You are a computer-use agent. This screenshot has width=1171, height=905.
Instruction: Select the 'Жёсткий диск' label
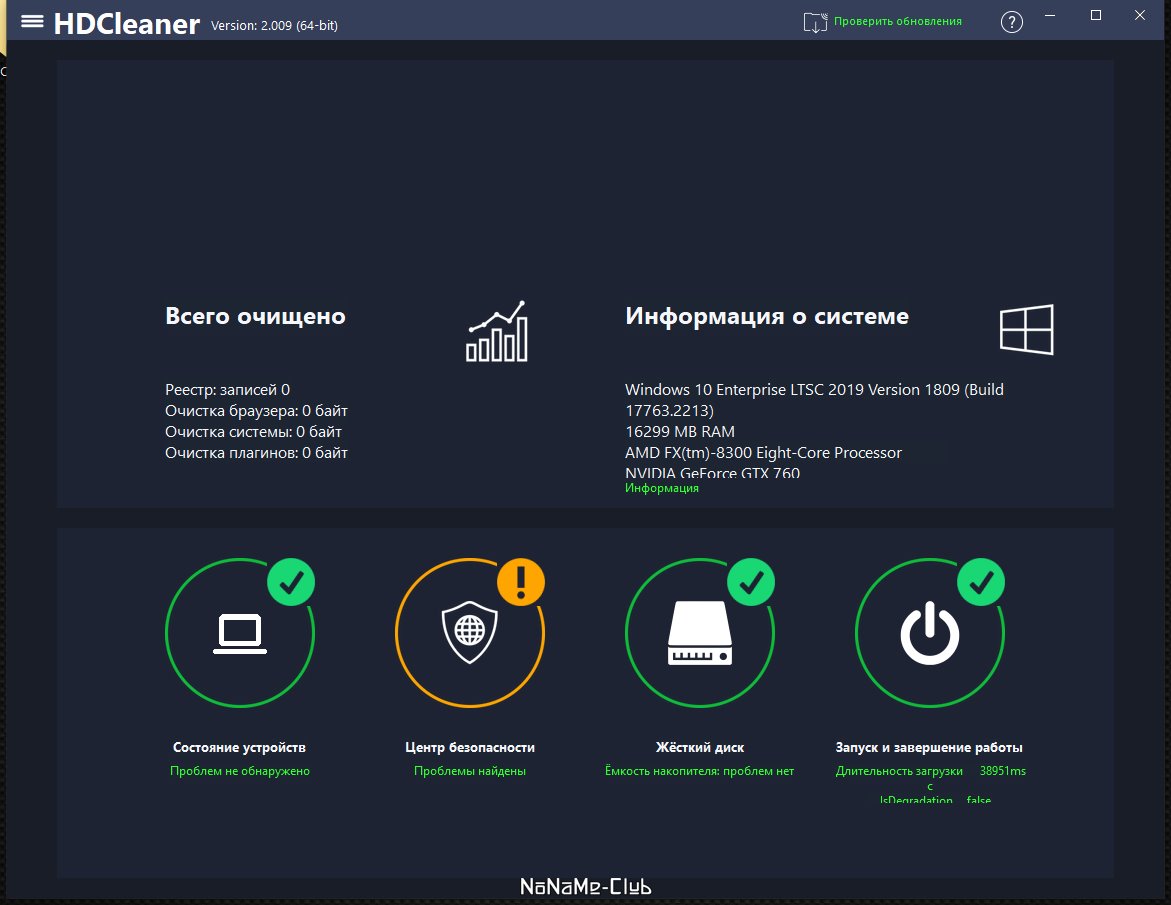point(700,747)
